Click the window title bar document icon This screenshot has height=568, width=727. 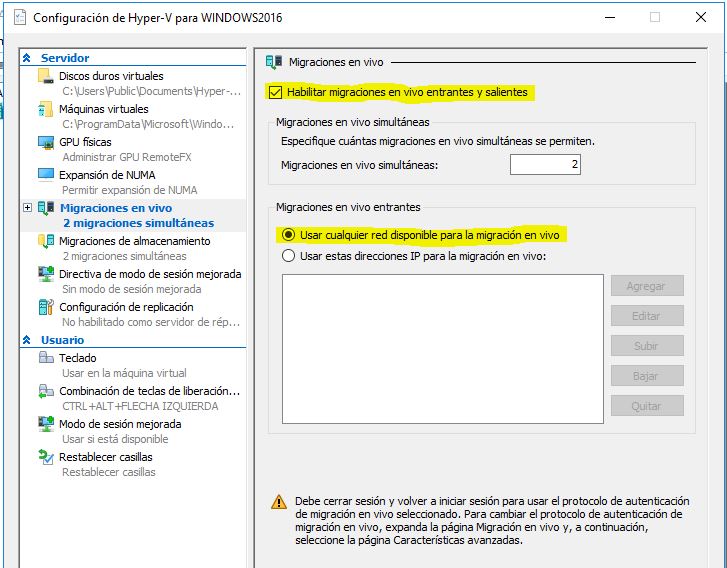point(19,18)
